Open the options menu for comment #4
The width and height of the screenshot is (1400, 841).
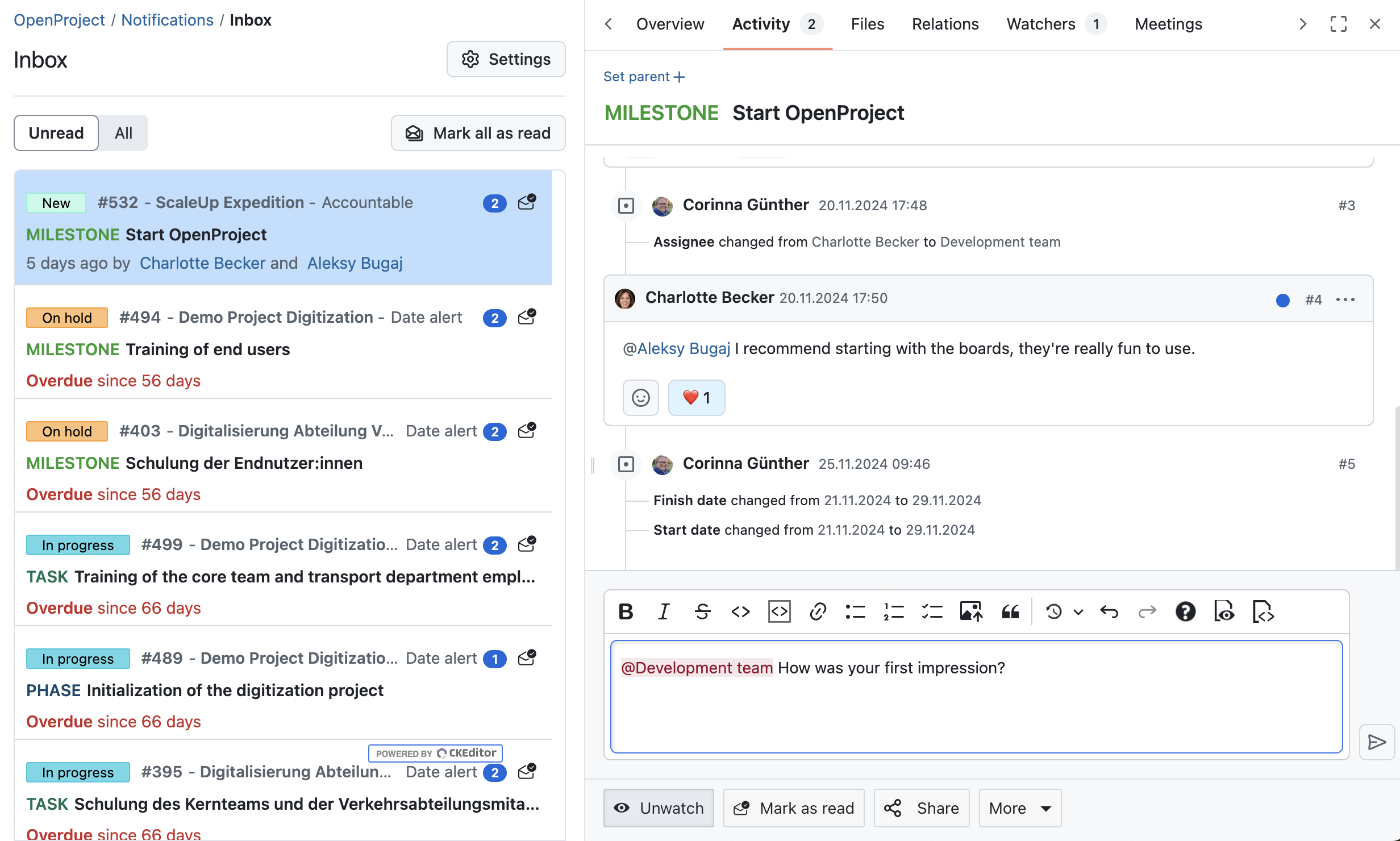pyautogui.click(x=1345, y=299)
